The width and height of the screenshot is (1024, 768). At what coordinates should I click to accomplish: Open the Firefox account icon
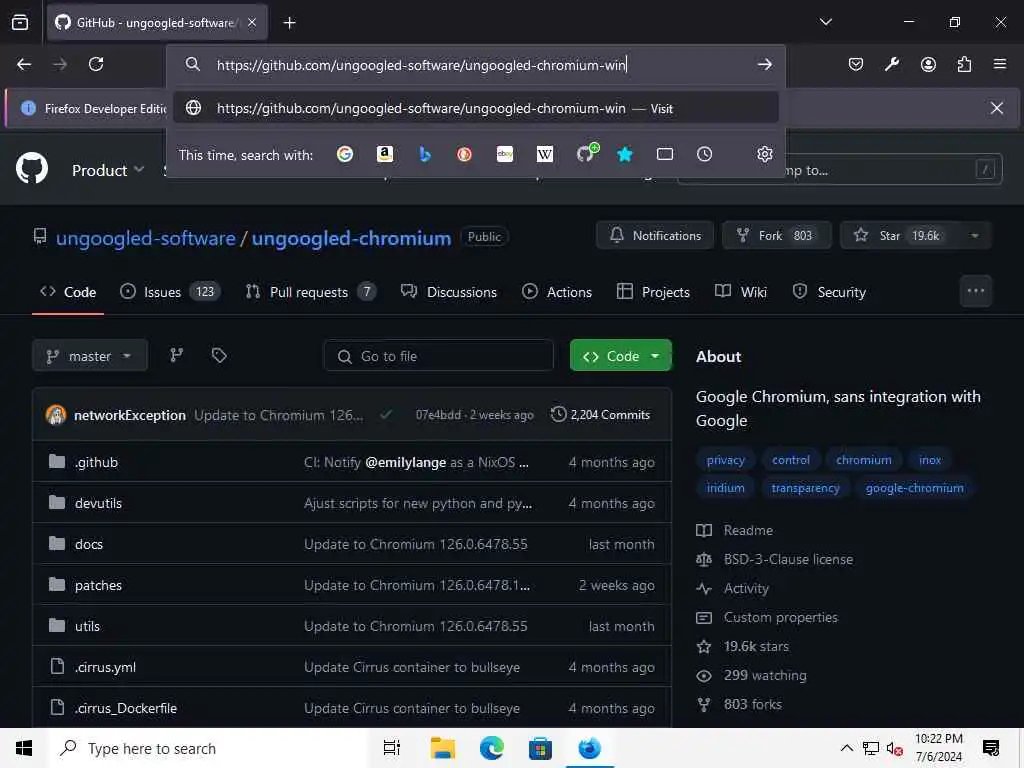coord(928,64)
